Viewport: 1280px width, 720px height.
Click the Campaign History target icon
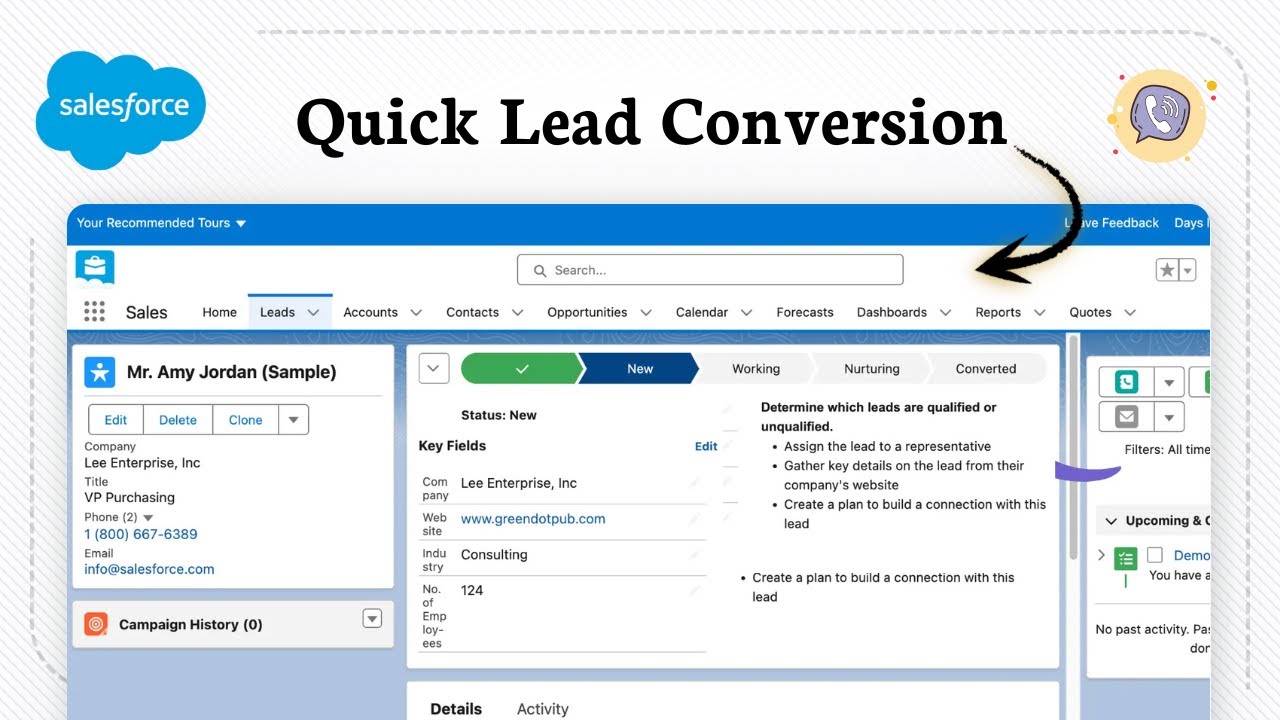[96, 624]
